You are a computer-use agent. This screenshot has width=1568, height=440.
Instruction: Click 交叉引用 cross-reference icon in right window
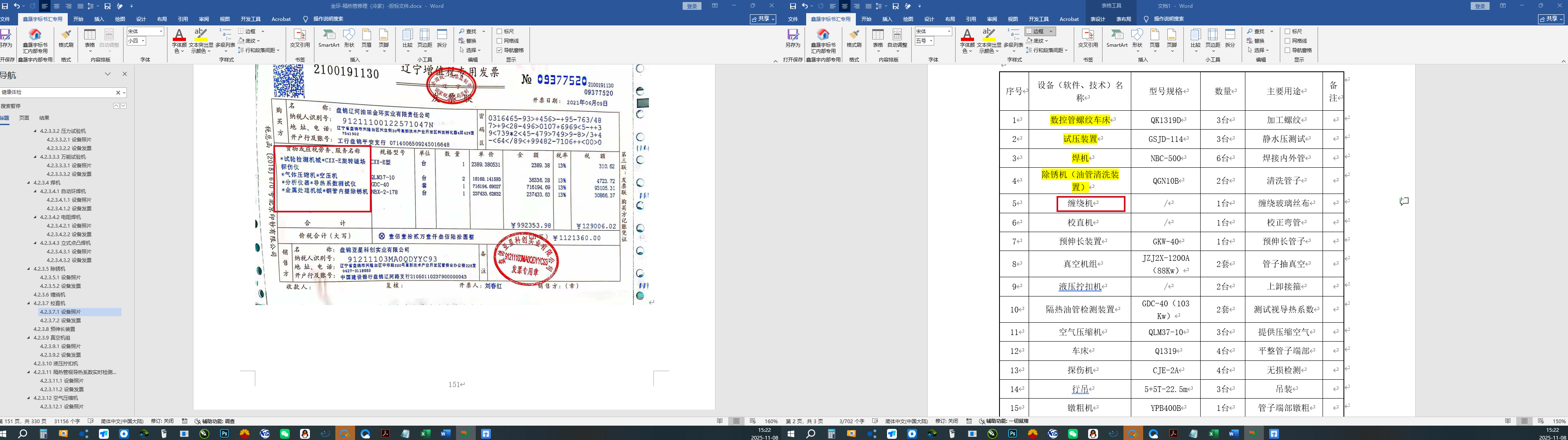coord(1088,38)
